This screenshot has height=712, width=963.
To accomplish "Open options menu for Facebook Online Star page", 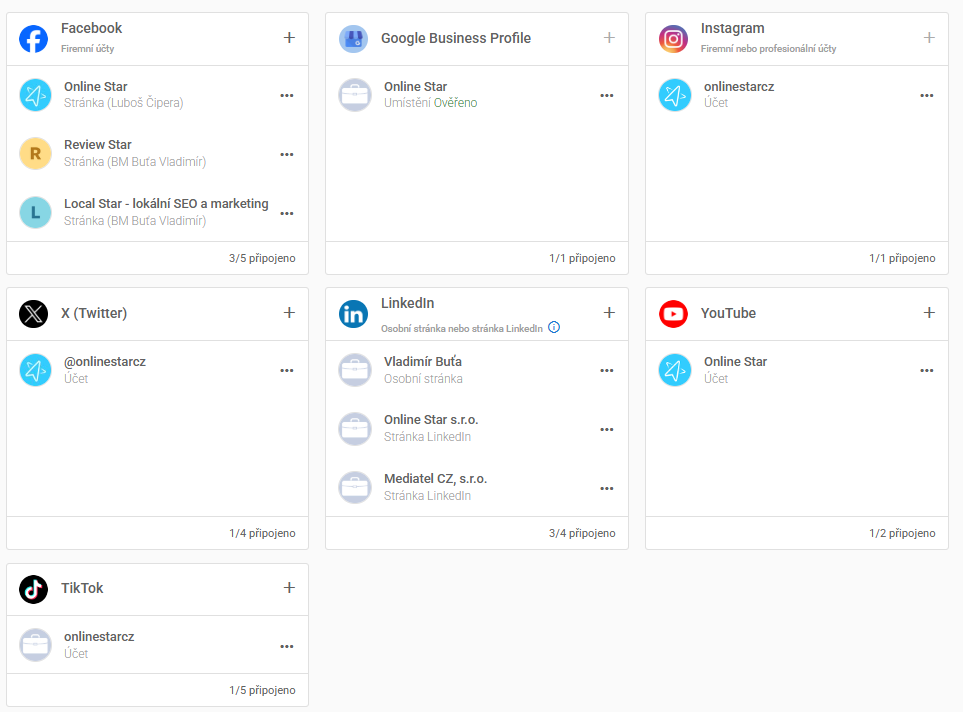I will pyautogui.click(x=287, y=96).
